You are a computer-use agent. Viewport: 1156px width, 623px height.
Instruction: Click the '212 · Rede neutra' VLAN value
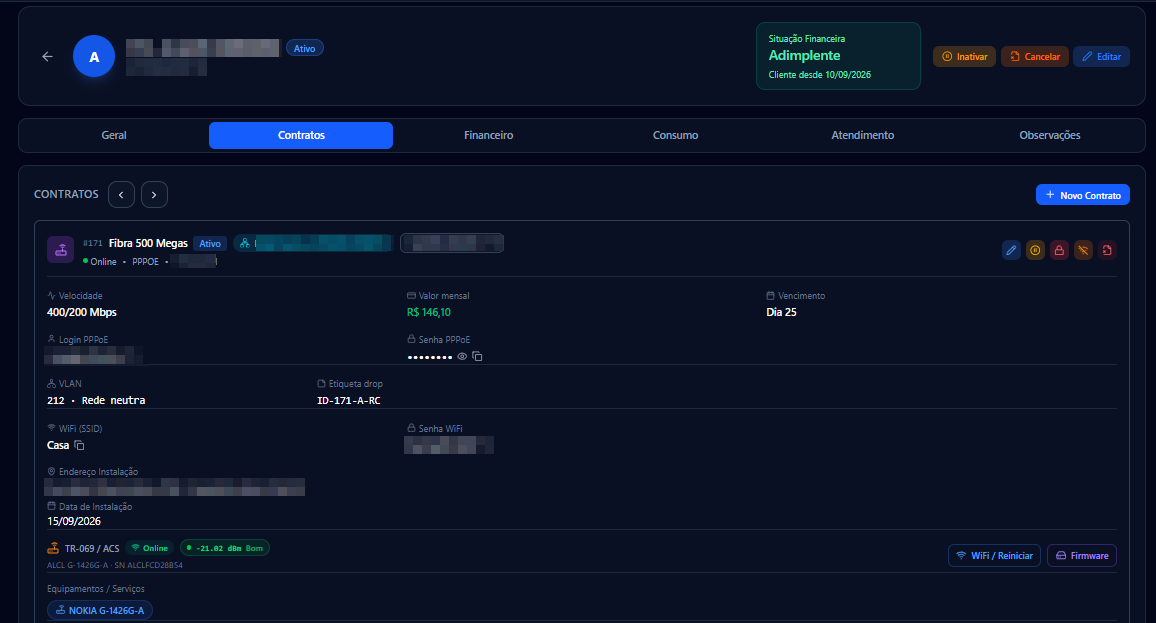tap(96, 400)
